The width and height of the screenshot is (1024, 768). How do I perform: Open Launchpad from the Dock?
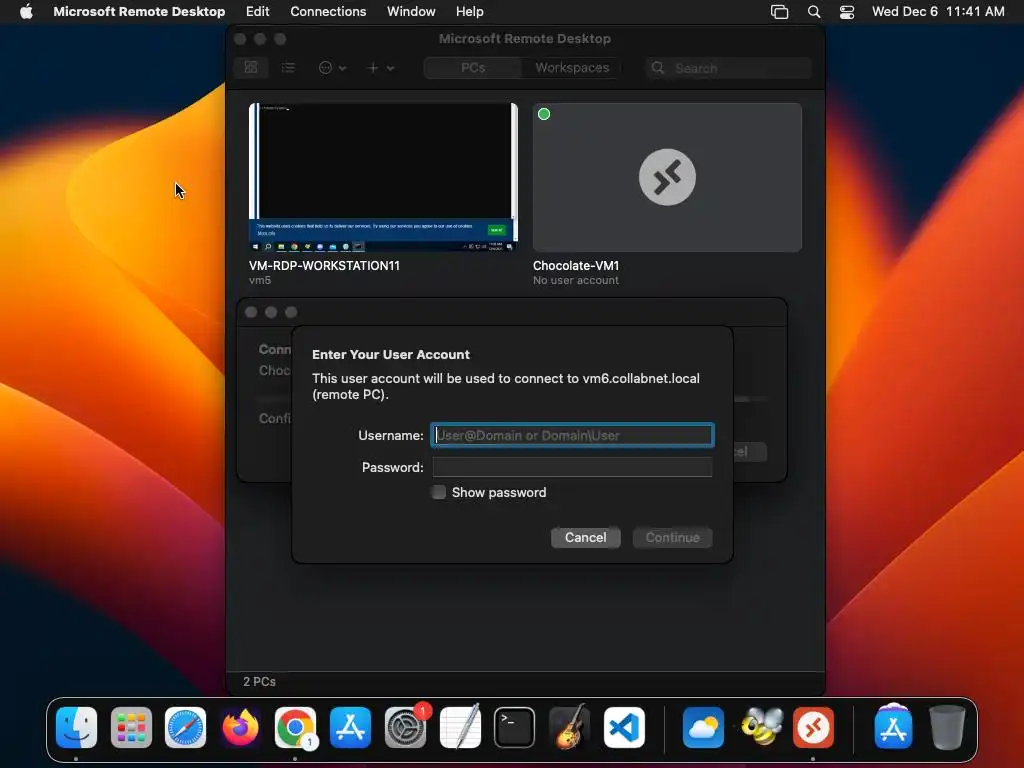click(131, 728)
